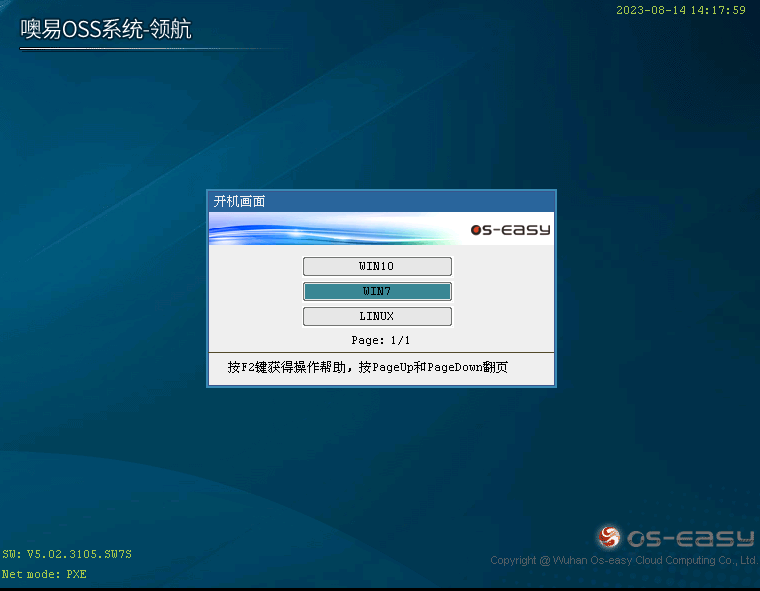
Task: Click the large OS-easy wordmark at bottom right
Action: click(x=690, y=539)
